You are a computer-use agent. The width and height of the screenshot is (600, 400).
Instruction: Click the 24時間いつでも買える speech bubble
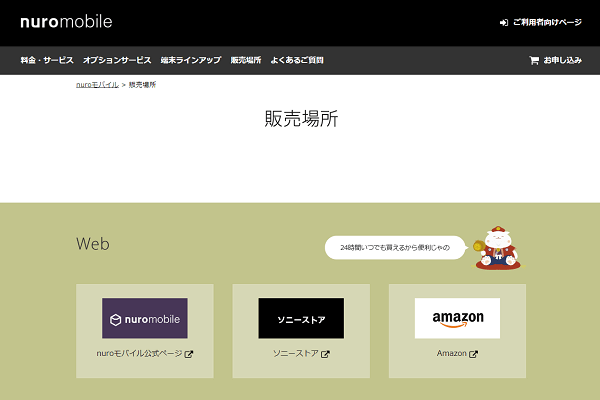pyautogui.click(x=396, y=248)
